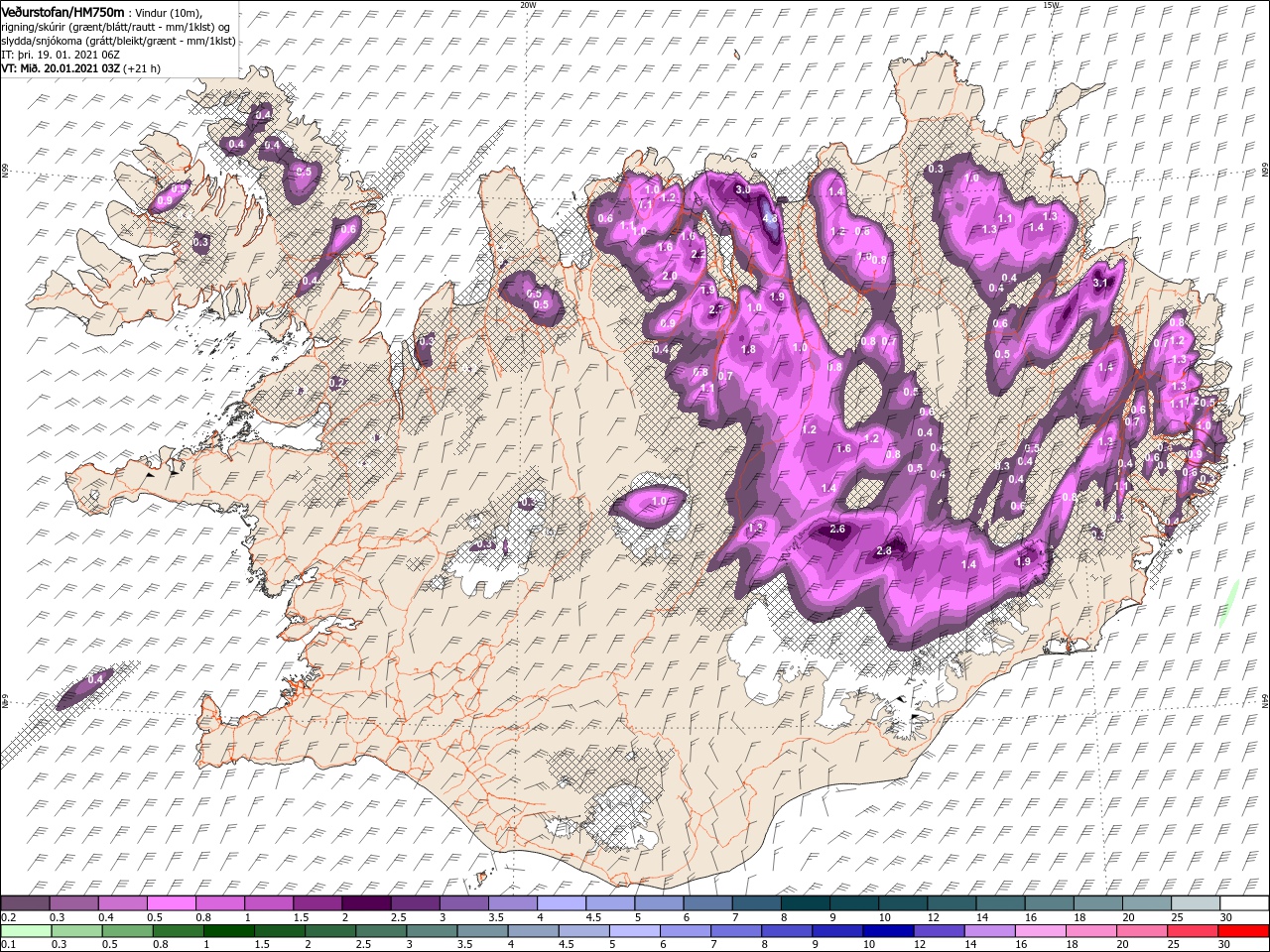Click the 2.5 label under top legend row
The image size is (1270, 952).
[x=399, y=917]
